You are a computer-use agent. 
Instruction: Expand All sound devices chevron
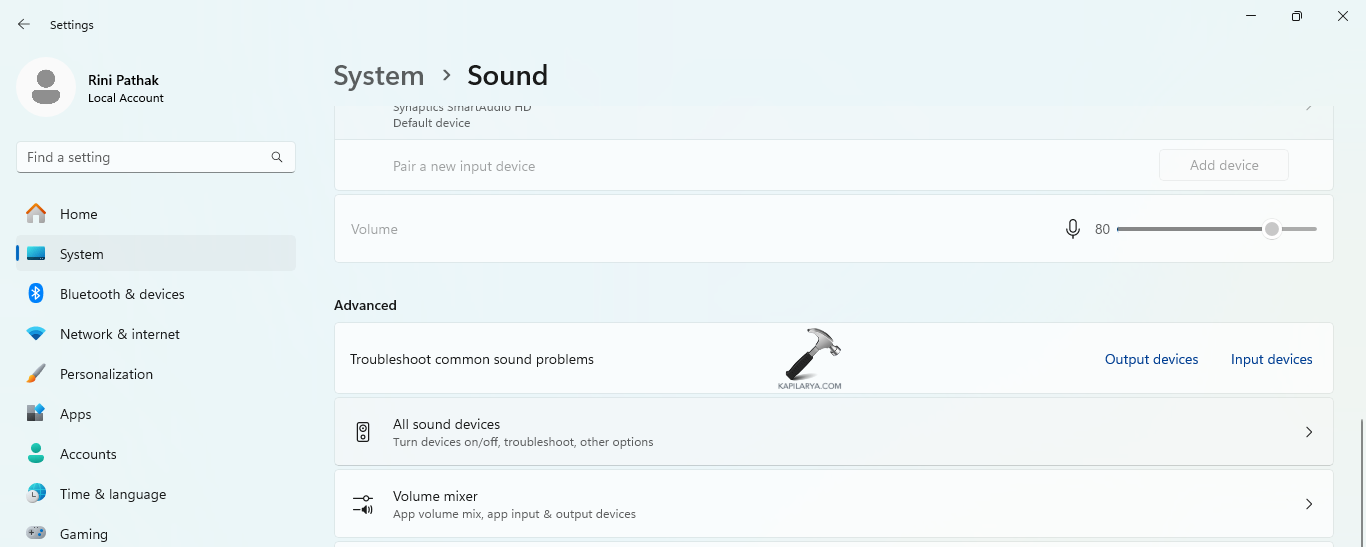point(1309,432)
